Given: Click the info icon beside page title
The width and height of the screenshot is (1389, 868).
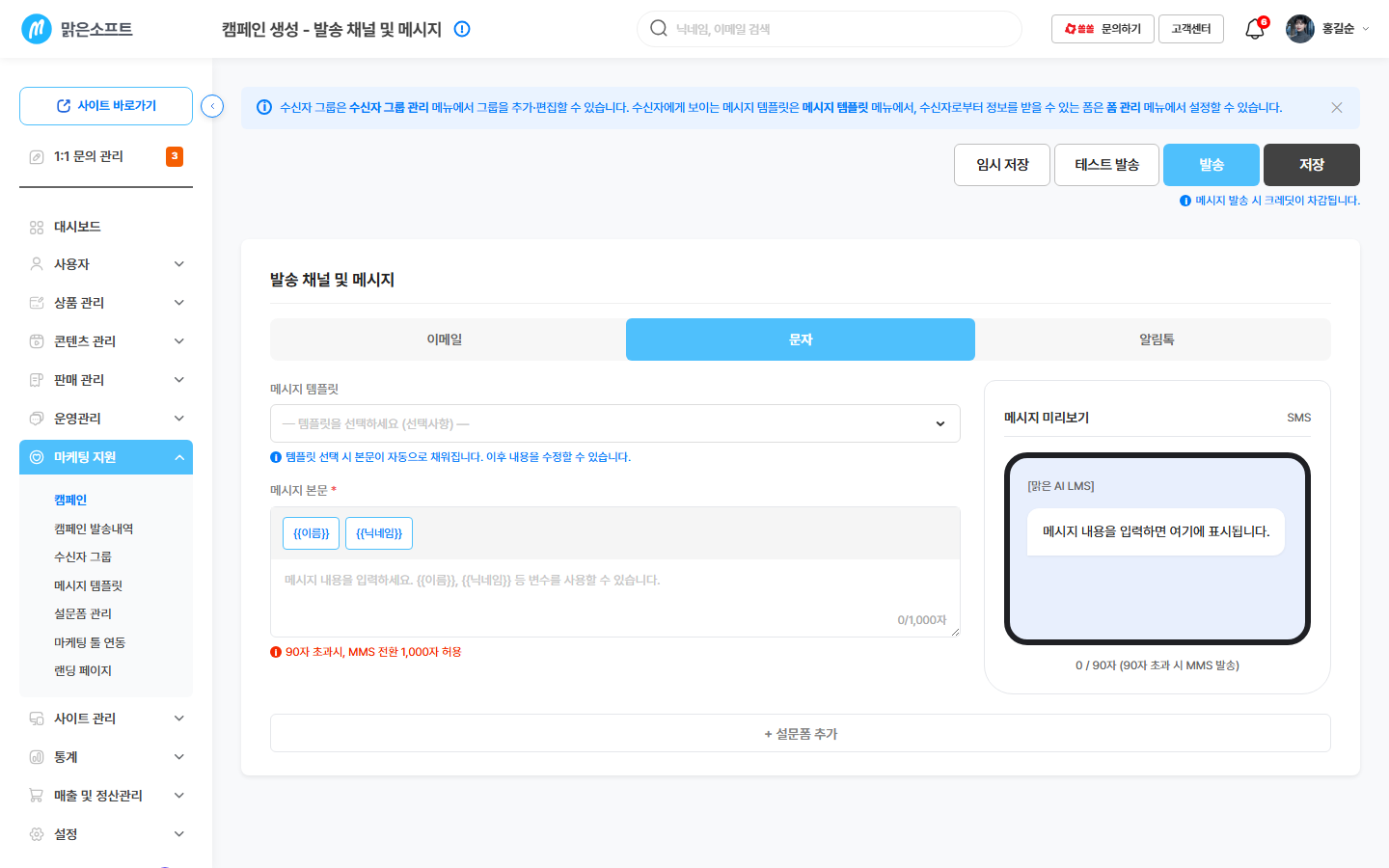Looking at the screenshot, I should pos(462,29).
